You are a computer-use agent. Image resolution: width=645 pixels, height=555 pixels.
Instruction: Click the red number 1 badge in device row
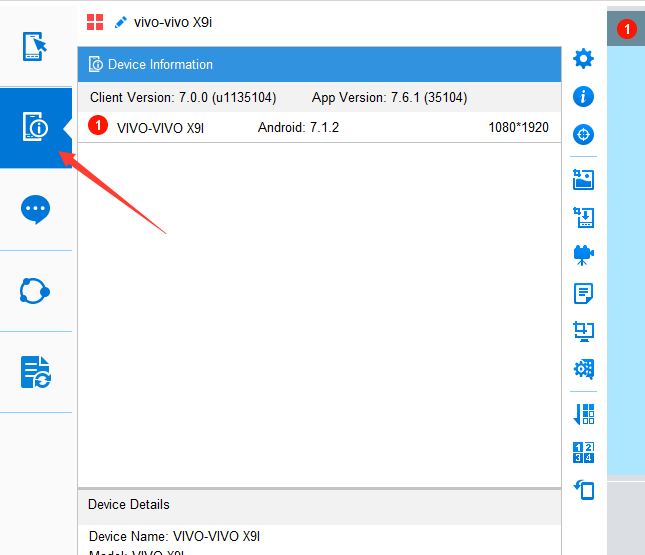[98, 125]
